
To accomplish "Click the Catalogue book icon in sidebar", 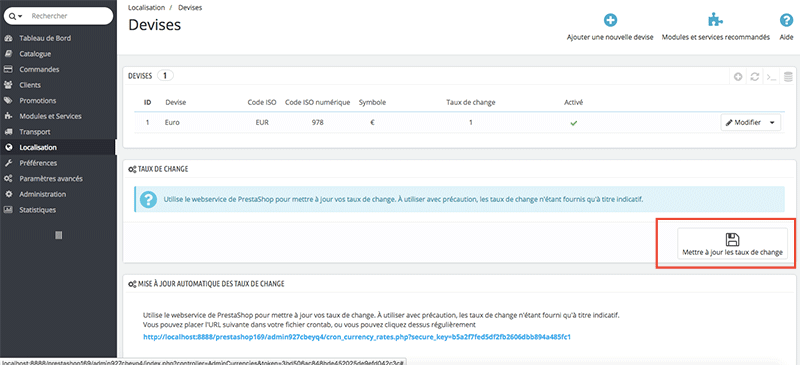I will pos(8,54).
